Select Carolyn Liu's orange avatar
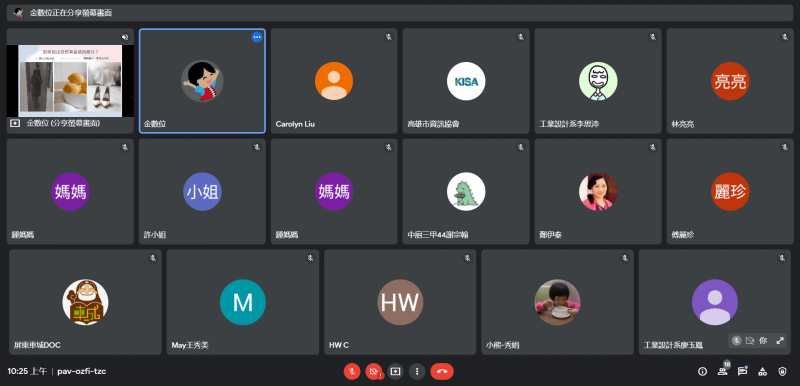The height and width of the screenshot is (386, 800). pos(334,81)
